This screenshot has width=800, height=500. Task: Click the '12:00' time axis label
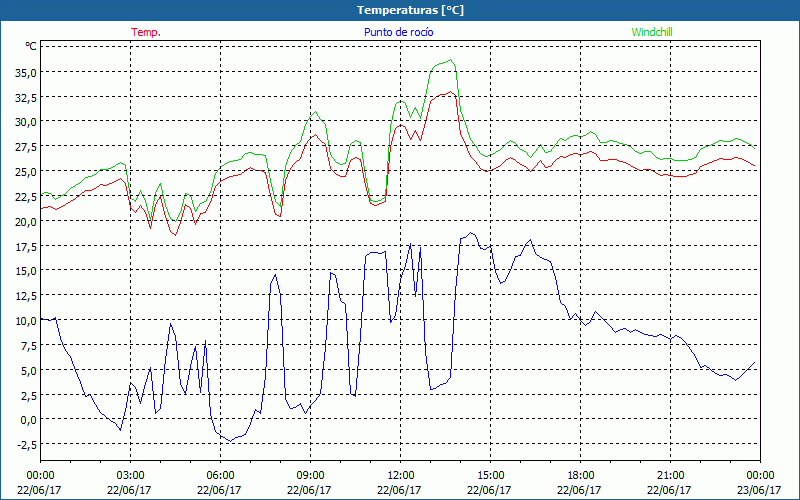click(x=401, y=476)
